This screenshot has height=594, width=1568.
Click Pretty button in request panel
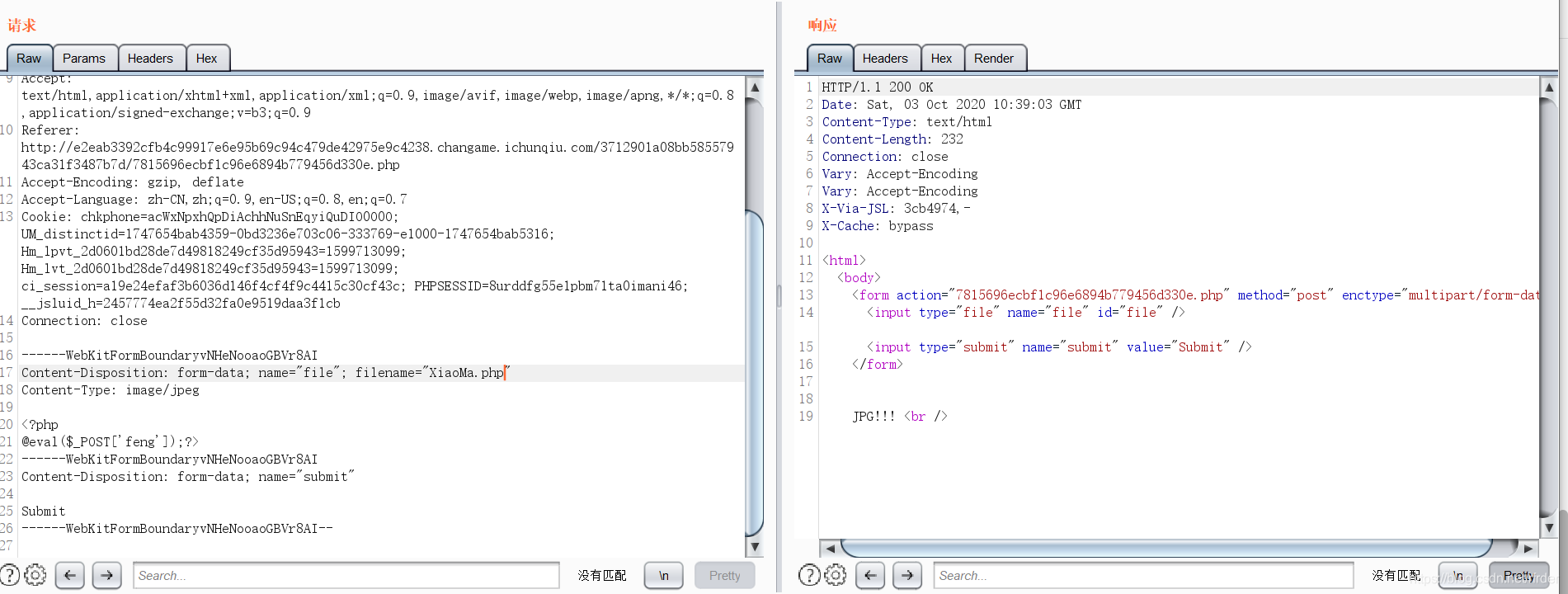coord(725,575)
